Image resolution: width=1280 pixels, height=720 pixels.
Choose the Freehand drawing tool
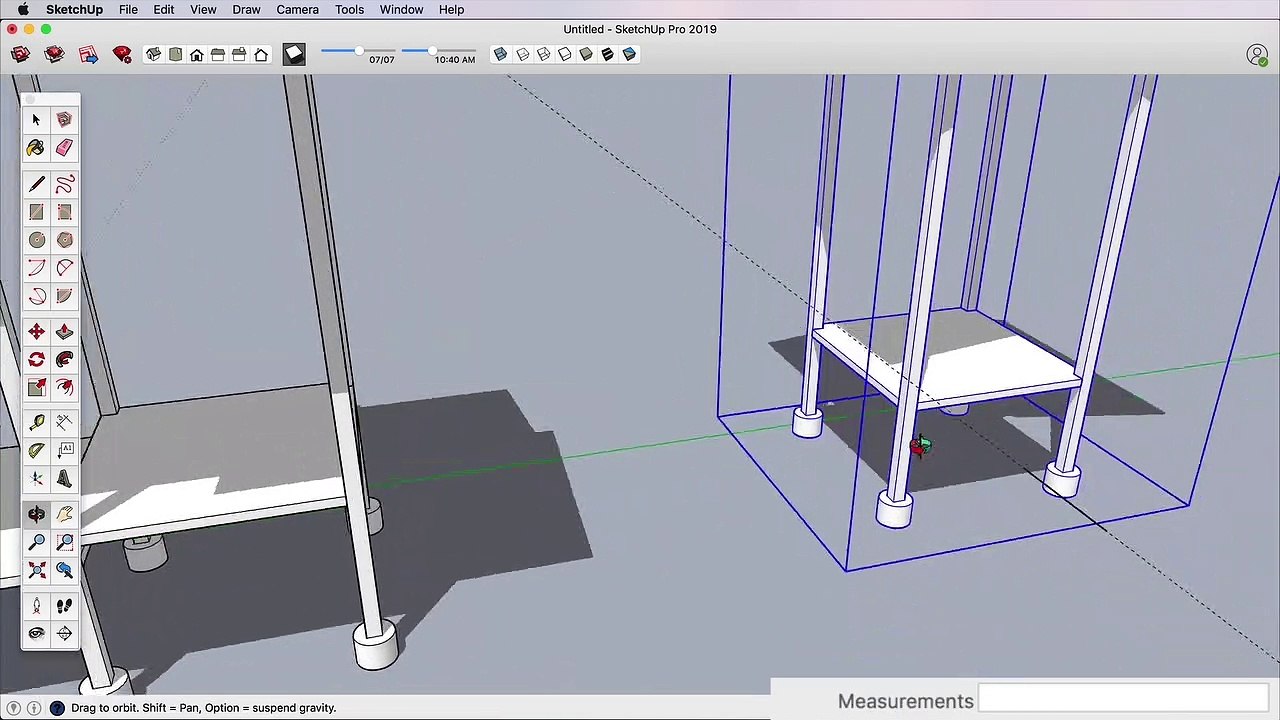64,184
